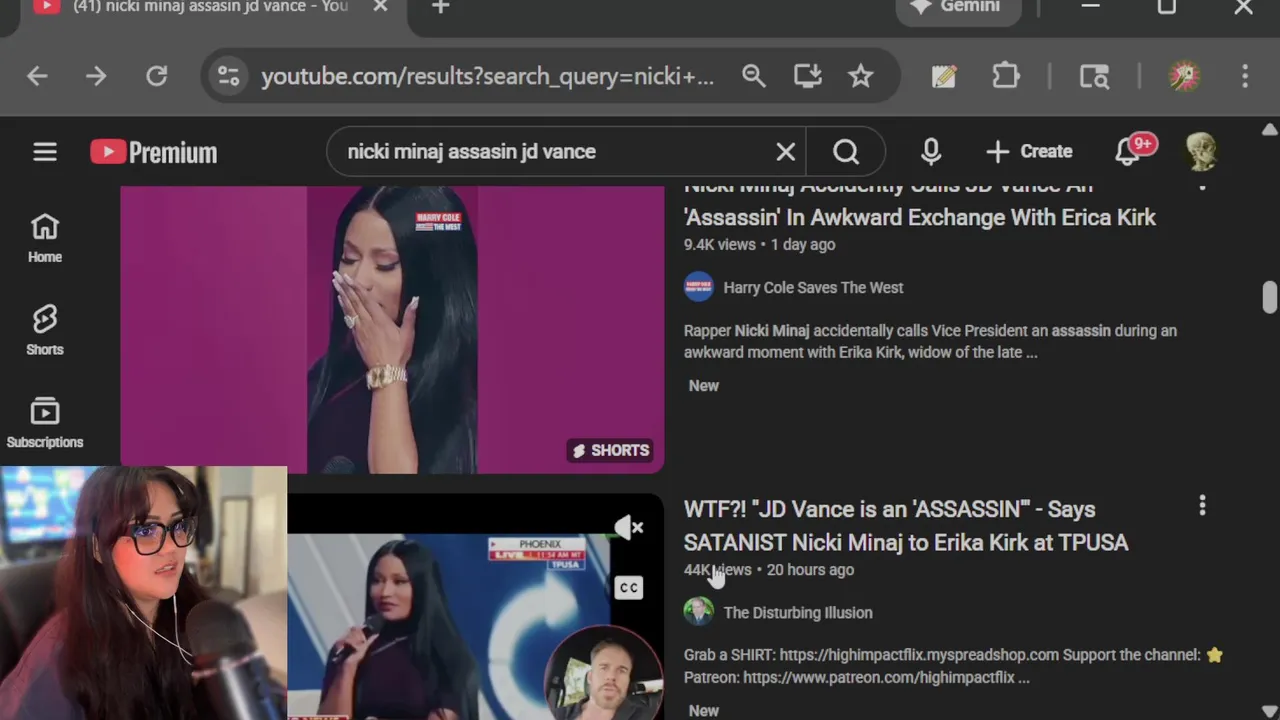Open the notepad pencil extension icon
This screenshot has height=720, width=1280.
tap(944, 76)
